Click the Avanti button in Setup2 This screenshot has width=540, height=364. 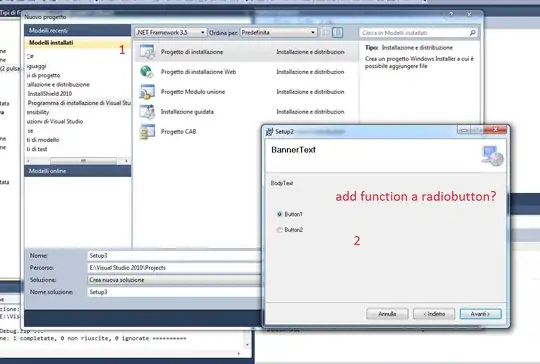point(480,314)
